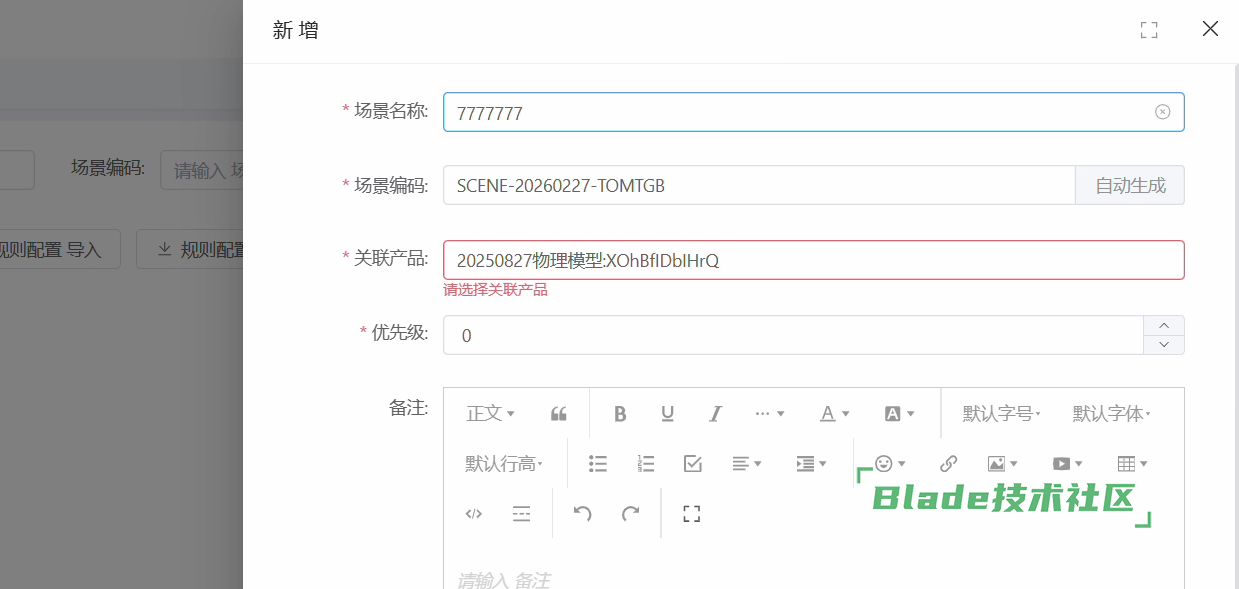The height and width of the screenshot is (589, 1239).
Task: Insert a code block in the remarks
Action: (472, 513)
